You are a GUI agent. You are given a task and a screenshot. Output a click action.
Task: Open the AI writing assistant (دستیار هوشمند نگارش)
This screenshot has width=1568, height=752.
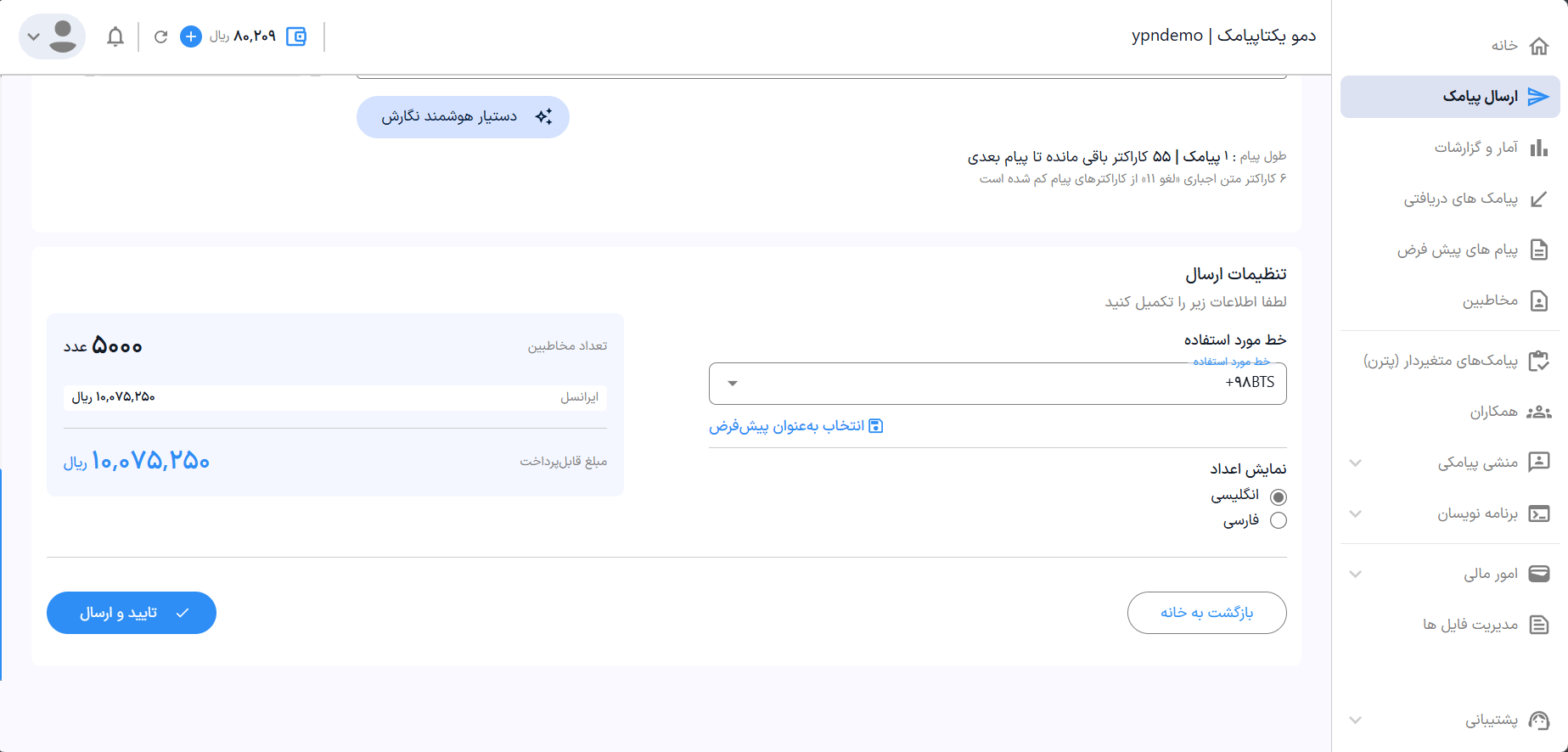point(463,117)
